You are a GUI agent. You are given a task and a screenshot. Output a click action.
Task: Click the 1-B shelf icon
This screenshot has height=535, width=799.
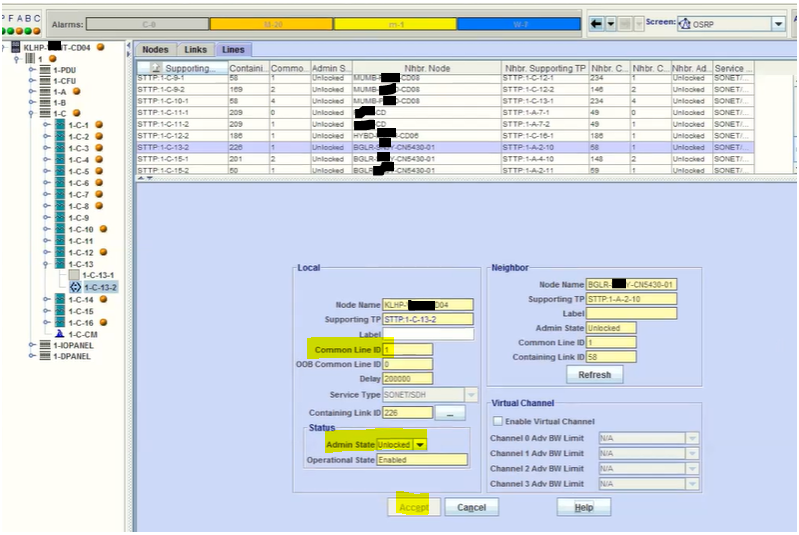point(45,102)
